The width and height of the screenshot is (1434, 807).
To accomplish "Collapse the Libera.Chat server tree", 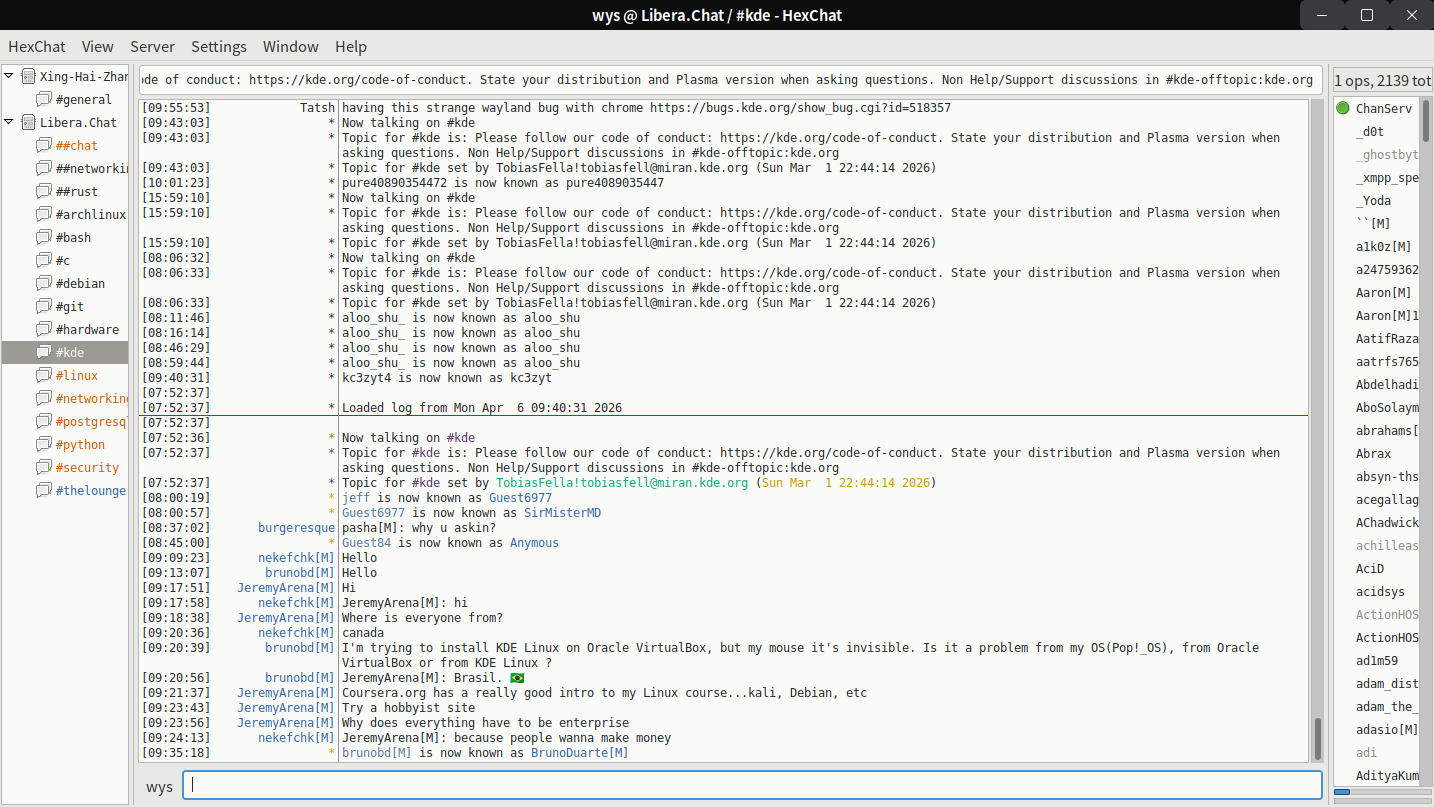I will [9, 122].
